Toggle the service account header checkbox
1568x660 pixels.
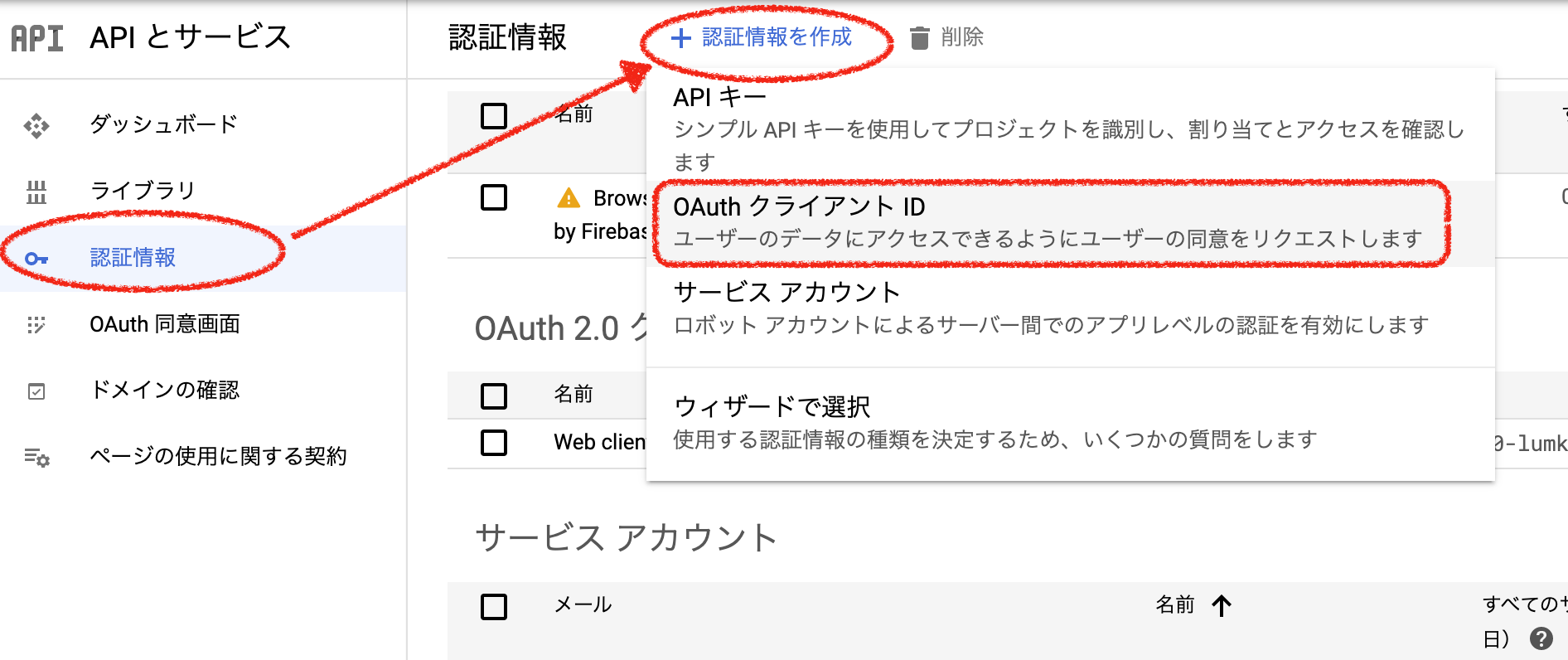(494, 607)
